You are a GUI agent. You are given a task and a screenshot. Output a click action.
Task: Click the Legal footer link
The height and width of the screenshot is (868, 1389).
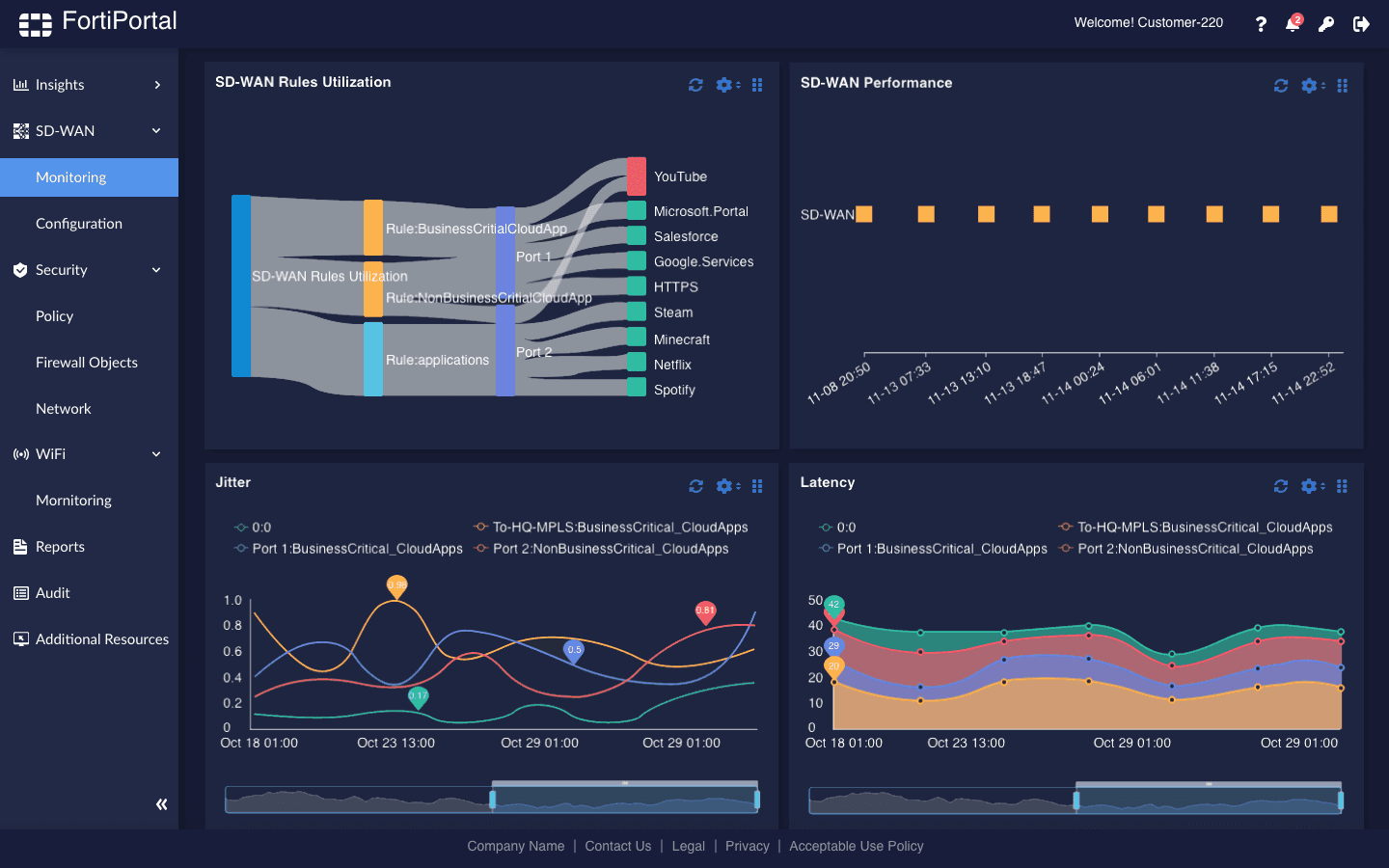click(x=689, y=846)
